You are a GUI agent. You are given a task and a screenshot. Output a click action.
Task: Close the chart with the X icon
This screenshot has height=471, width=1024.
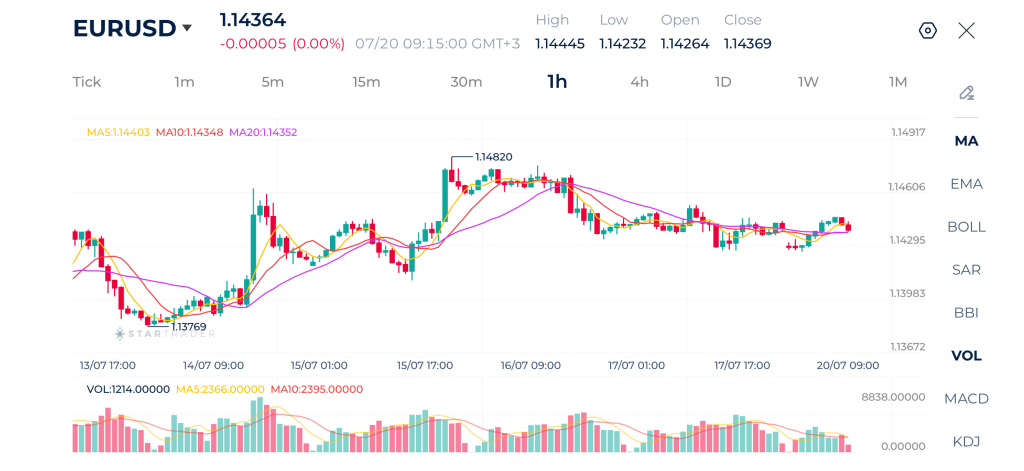967,31
